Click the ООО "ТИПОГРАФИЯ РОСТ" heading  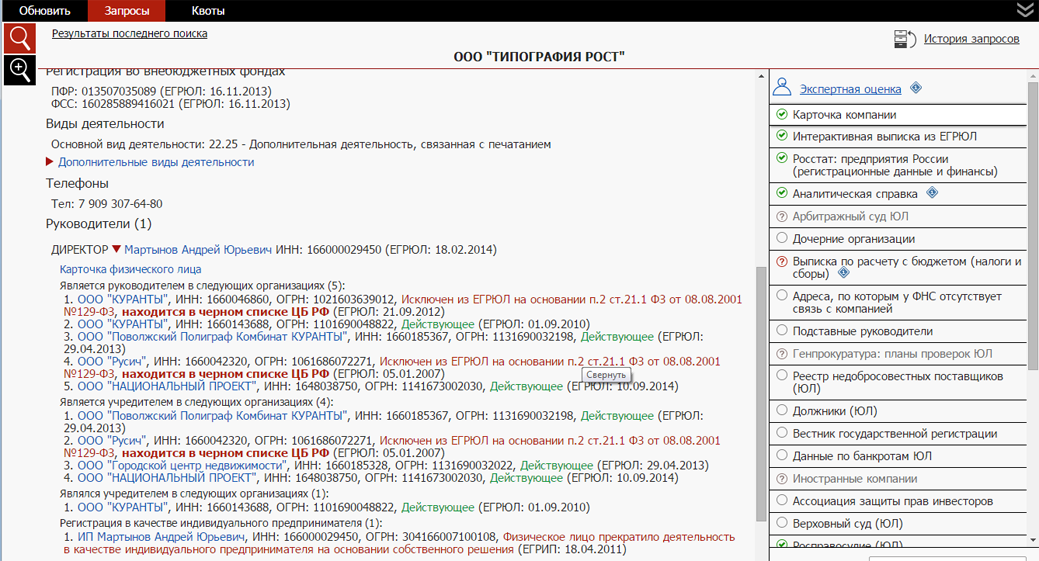[x=539, y=57]
